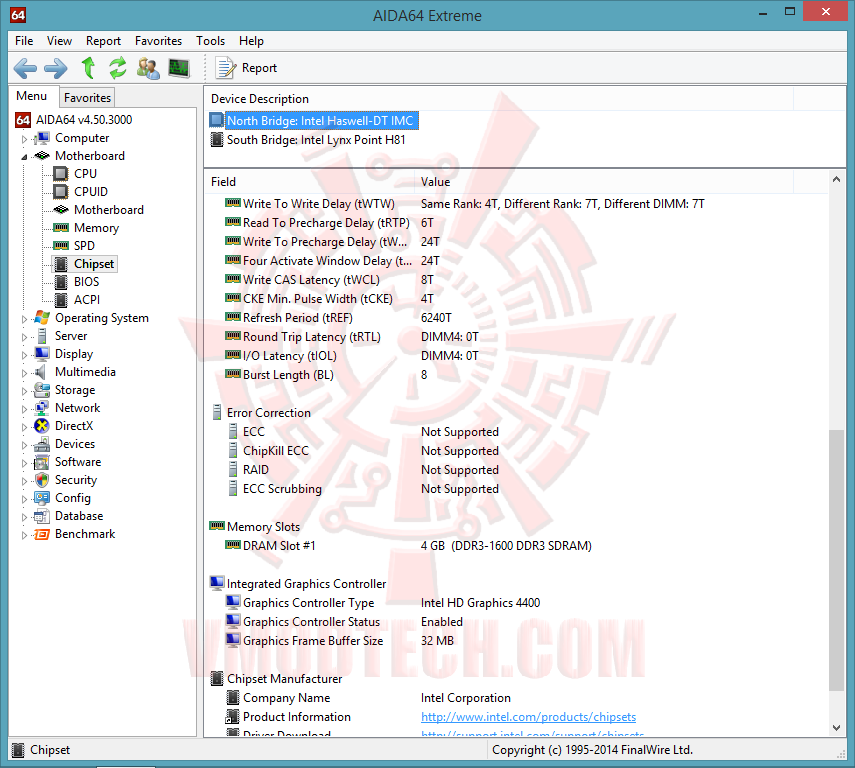Expand the Operating System node
855x768 pixels.
24,319
